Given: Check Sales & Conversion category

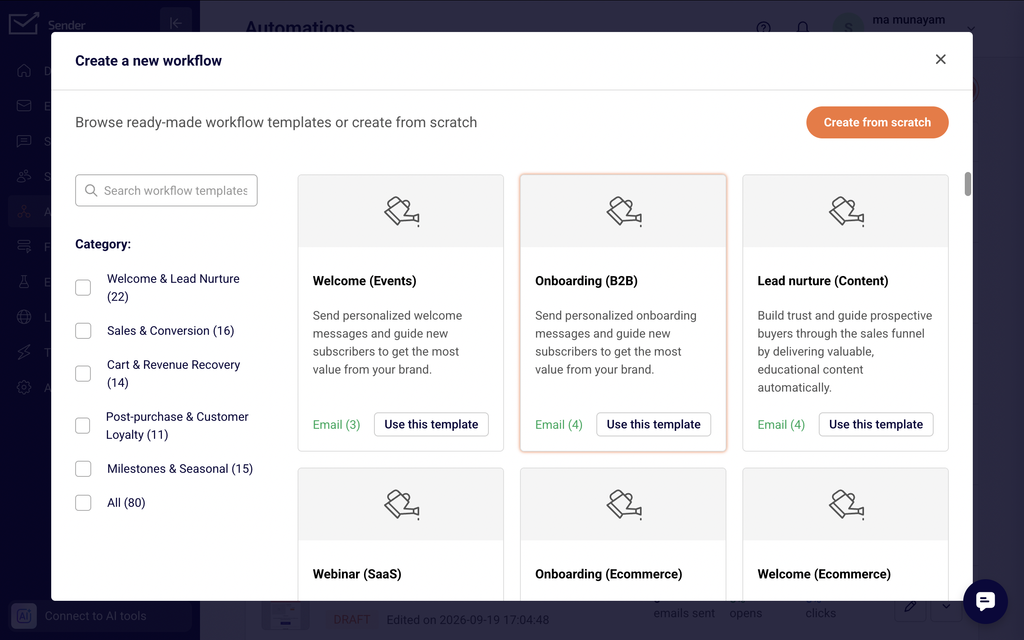Looking at the screenshot, I should [x=83, y=330].
